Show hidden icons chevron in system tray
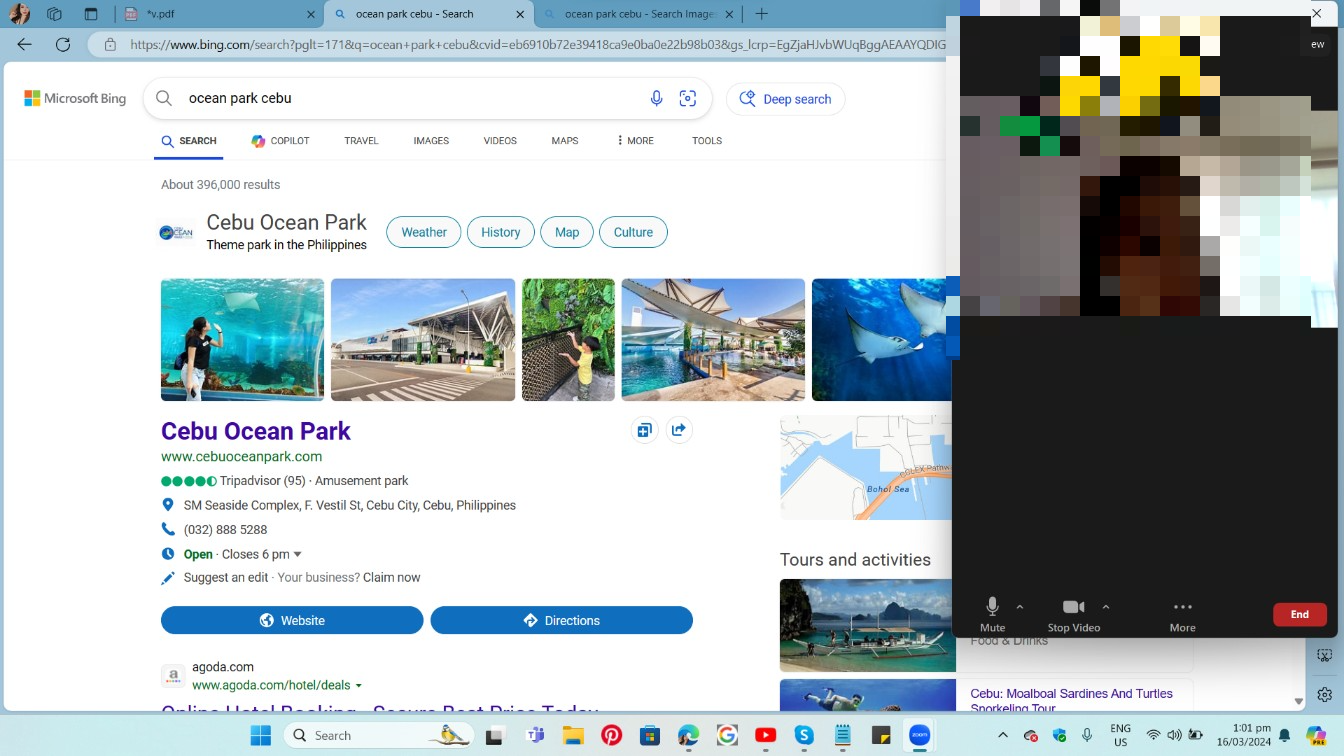 tap(1003, 735)
